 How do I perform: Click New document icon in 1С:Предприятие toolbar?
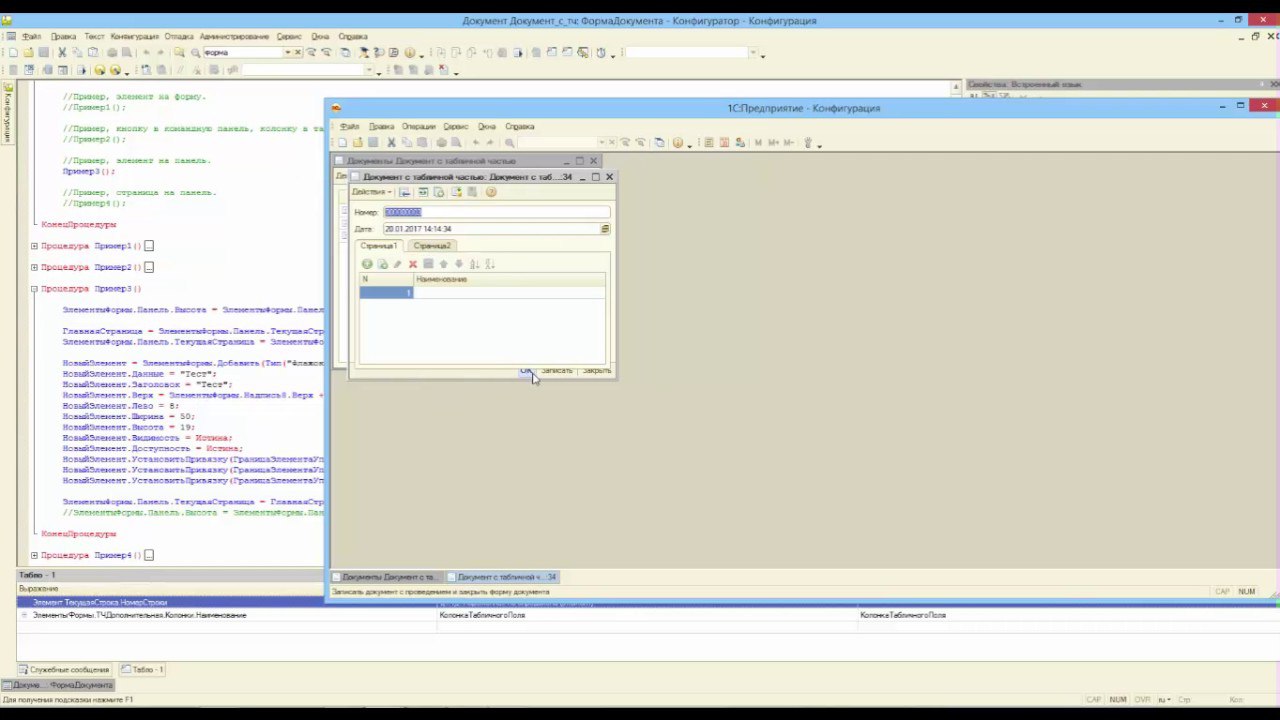point(342,143)
